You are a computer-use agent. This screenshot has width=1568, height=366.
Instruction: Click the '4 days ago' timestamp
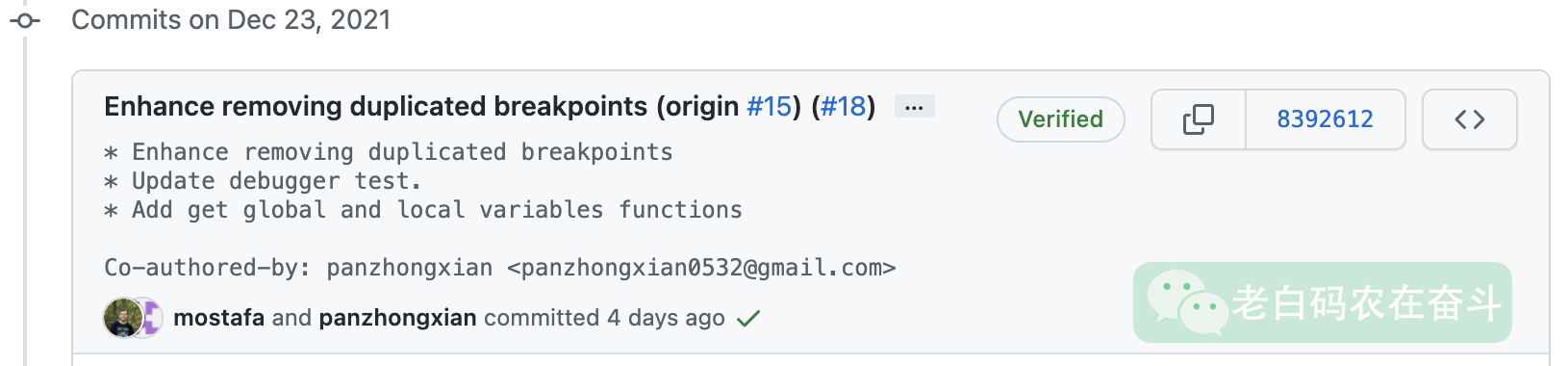tap(666, 318)
